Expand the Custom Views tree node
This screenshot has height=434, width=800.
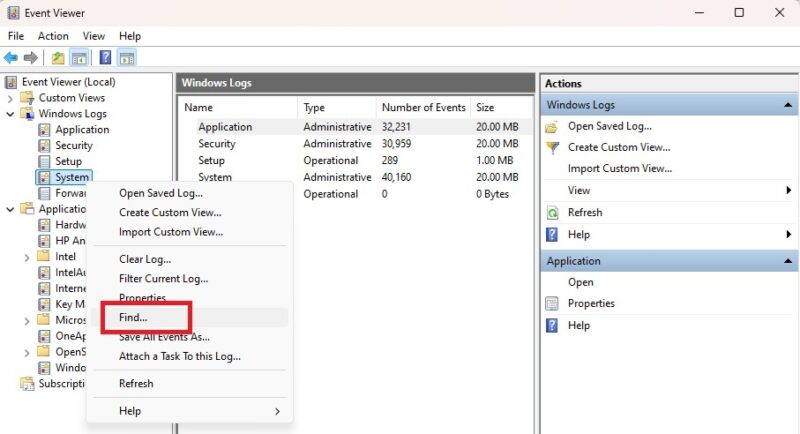10,98
